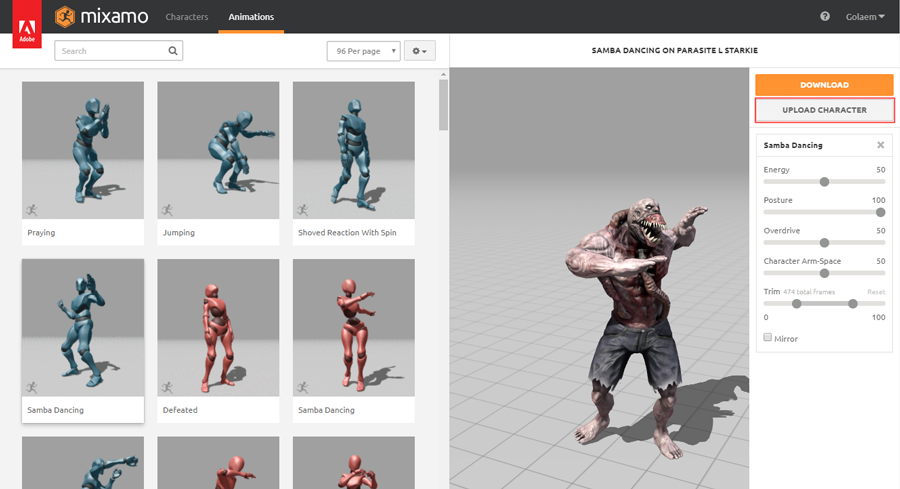
Task: Click the 'Jumping' caption text
Action: click(179, 232)
